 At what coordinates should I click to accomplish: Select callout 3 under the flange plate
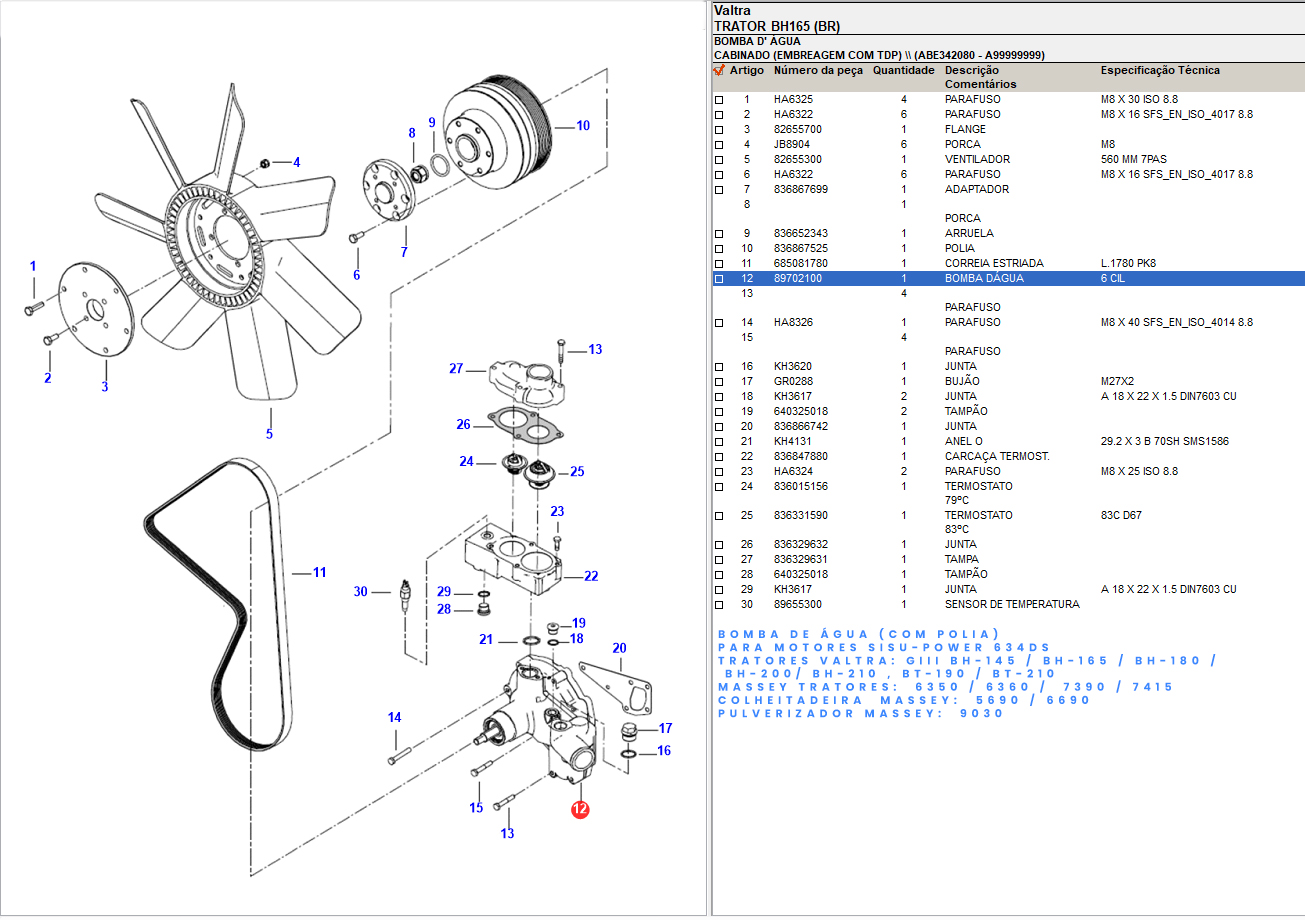[x=104, y=386]
